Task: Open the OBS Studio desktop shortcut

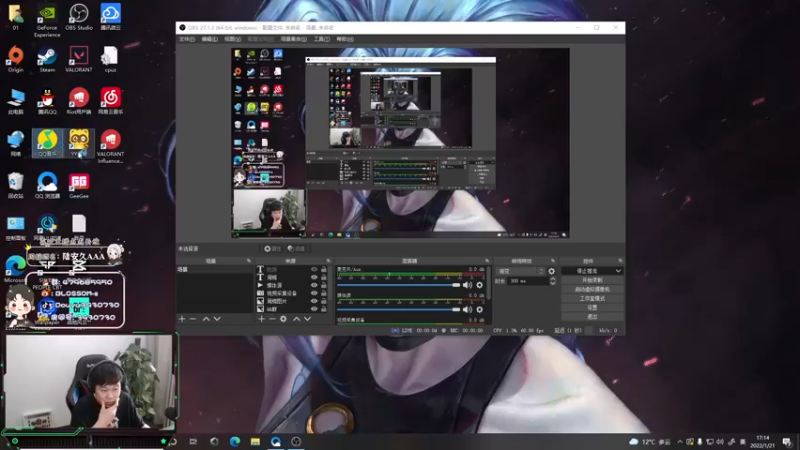Action: click(79, 17)
